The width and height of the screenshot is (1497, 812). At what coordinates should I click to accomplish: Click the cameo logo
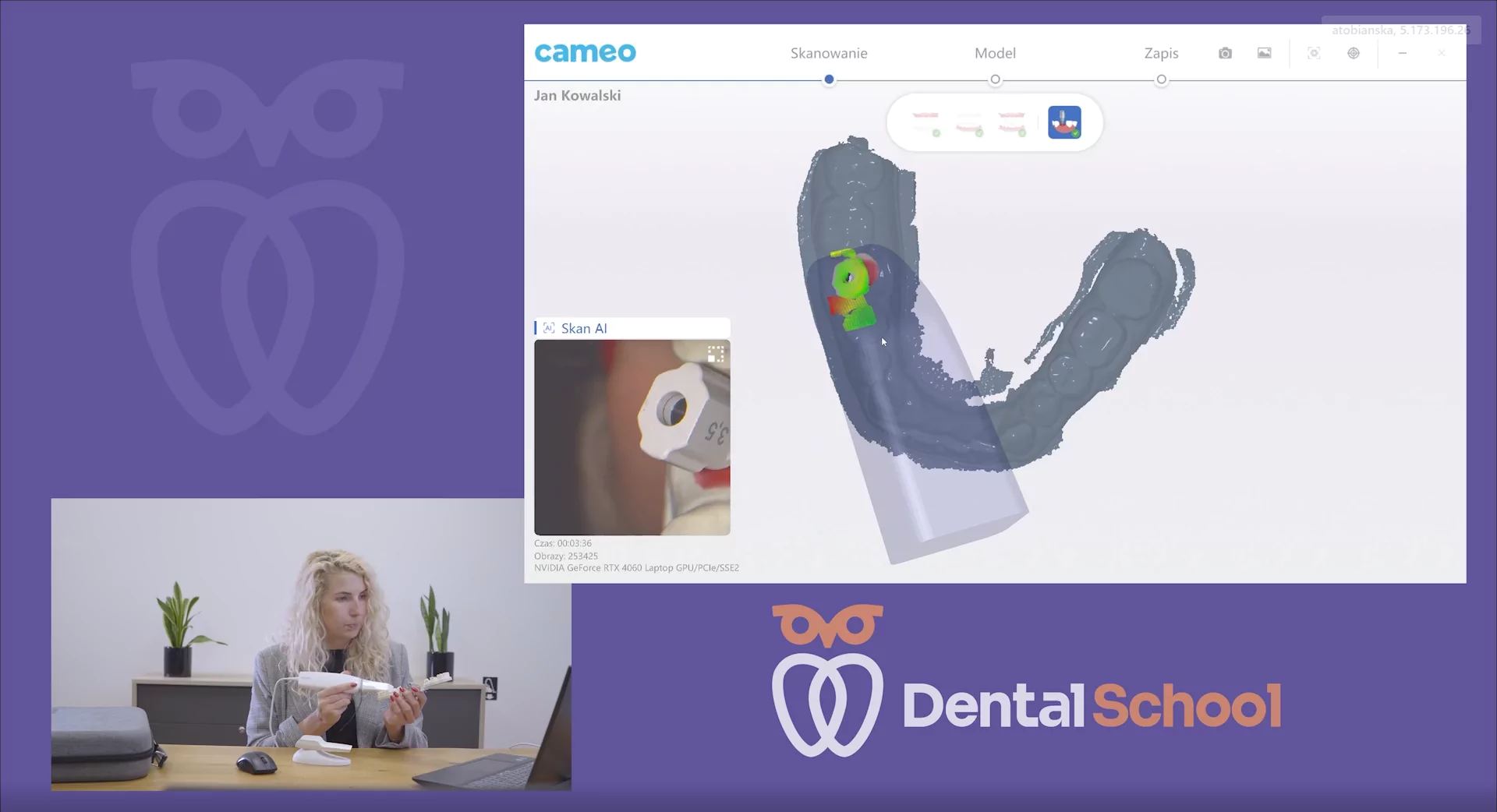coord(585,52)
